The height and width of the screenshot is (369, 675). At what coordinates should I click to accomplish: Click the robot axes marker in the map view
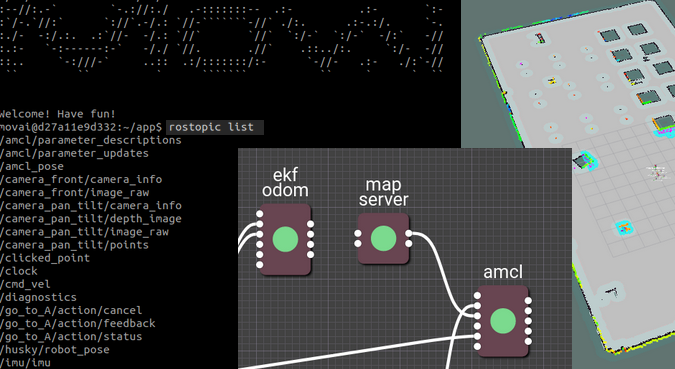pos(658,173)
